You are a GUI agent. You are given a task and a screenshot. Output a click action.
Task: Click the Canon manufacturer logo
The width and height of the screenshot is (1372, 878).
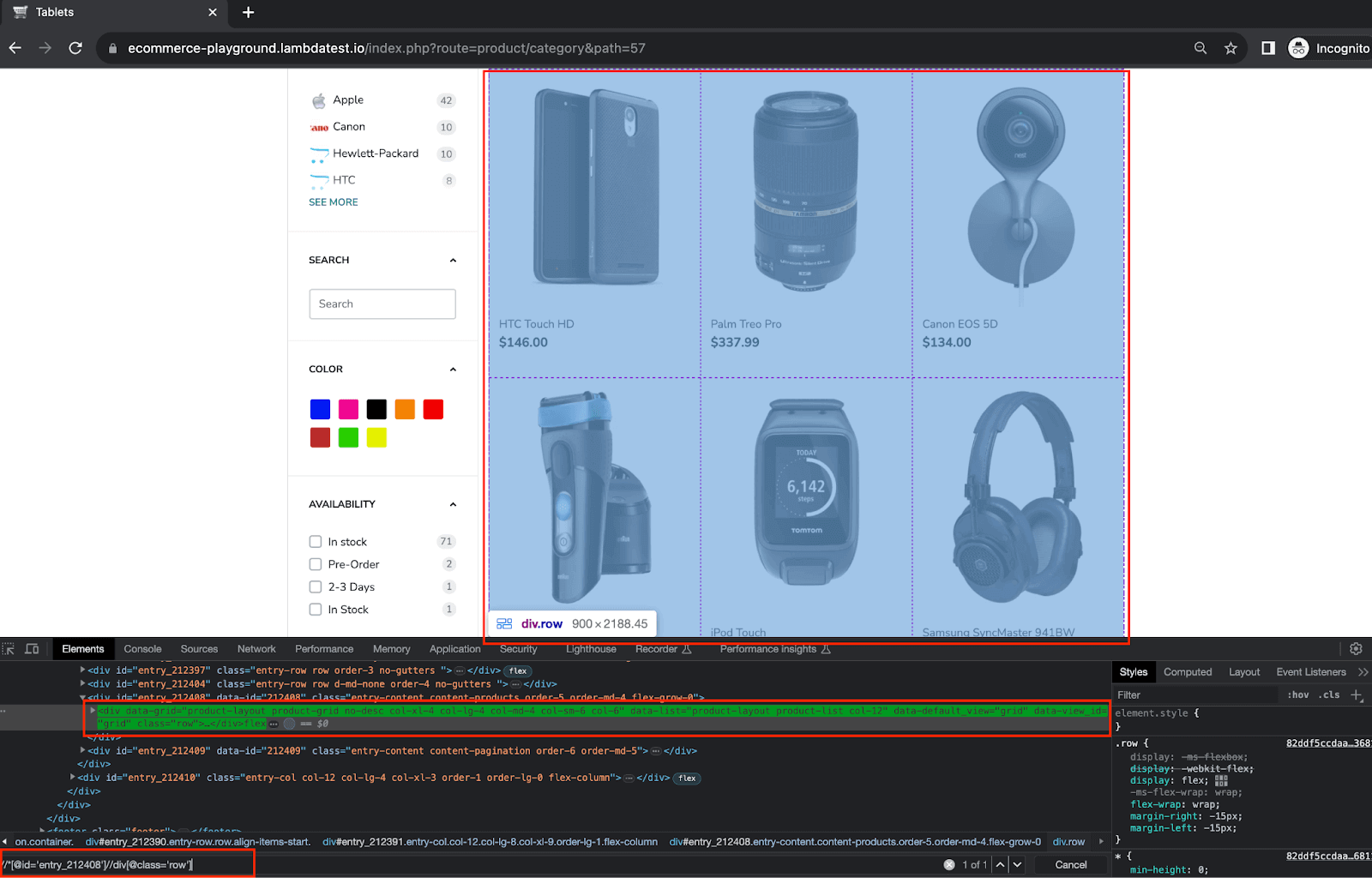319,127
